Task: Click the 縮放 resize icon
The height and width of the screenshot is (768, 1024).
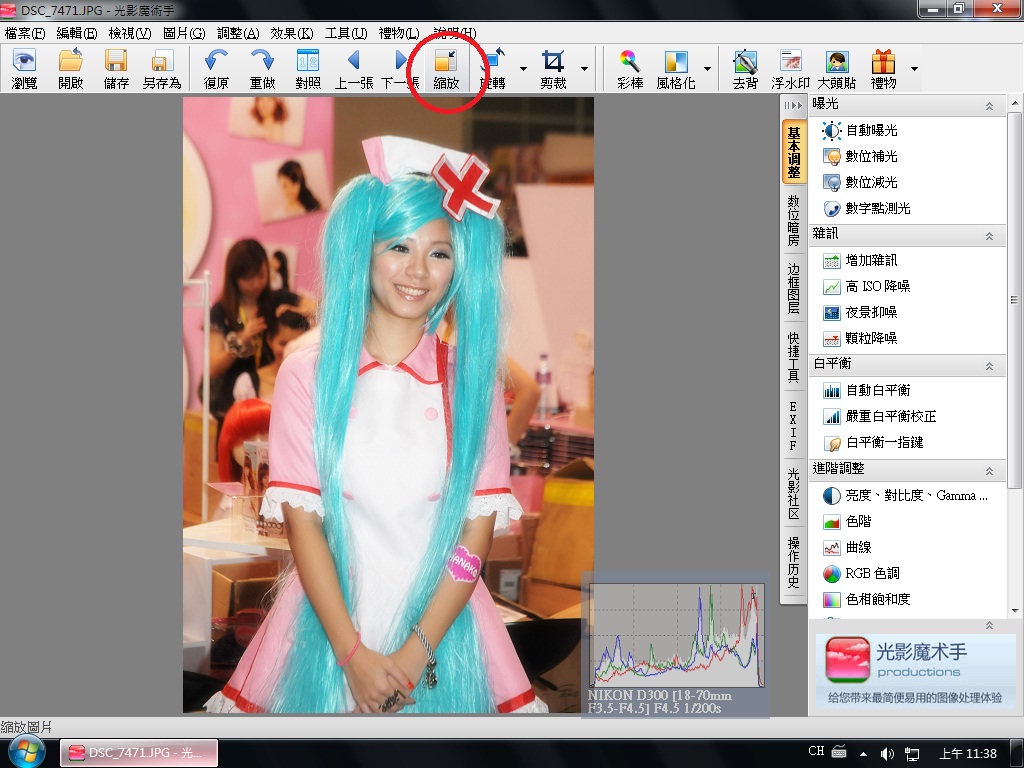Action: [446, 69]
